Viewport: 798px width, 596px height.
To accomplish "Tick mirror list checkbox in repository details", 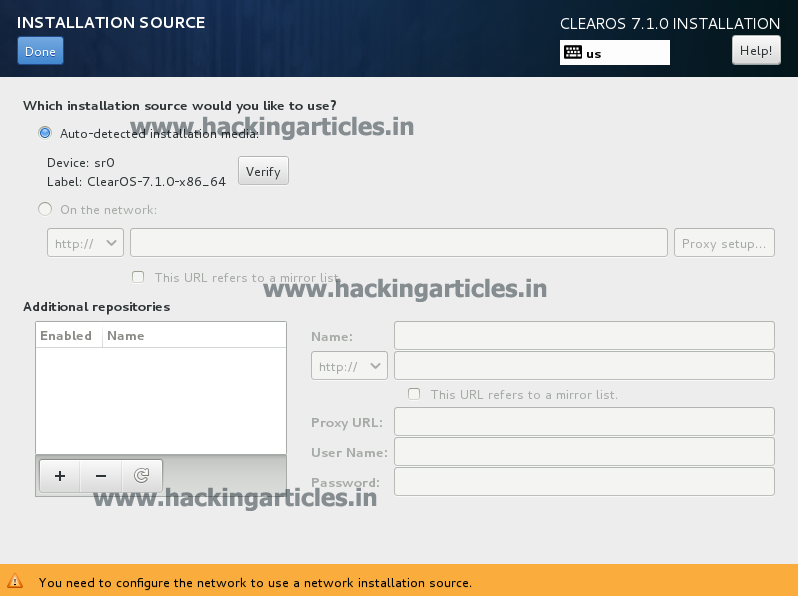I will tap(414, 394).
